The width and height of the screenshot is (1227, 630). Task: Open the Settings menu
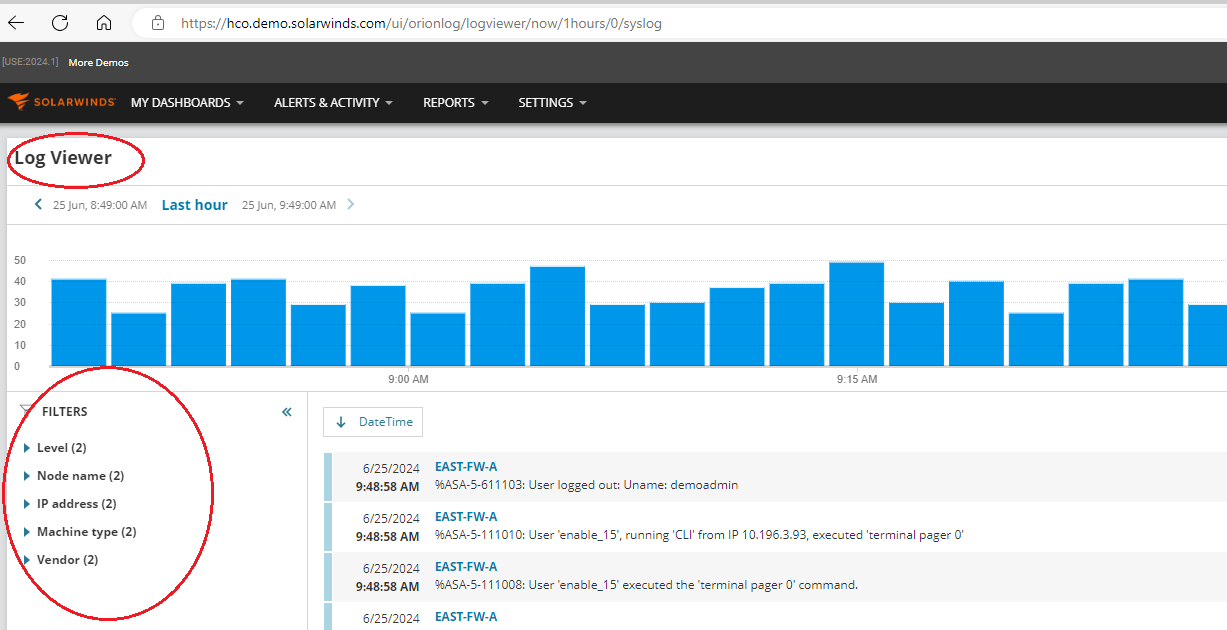[552, 102]
